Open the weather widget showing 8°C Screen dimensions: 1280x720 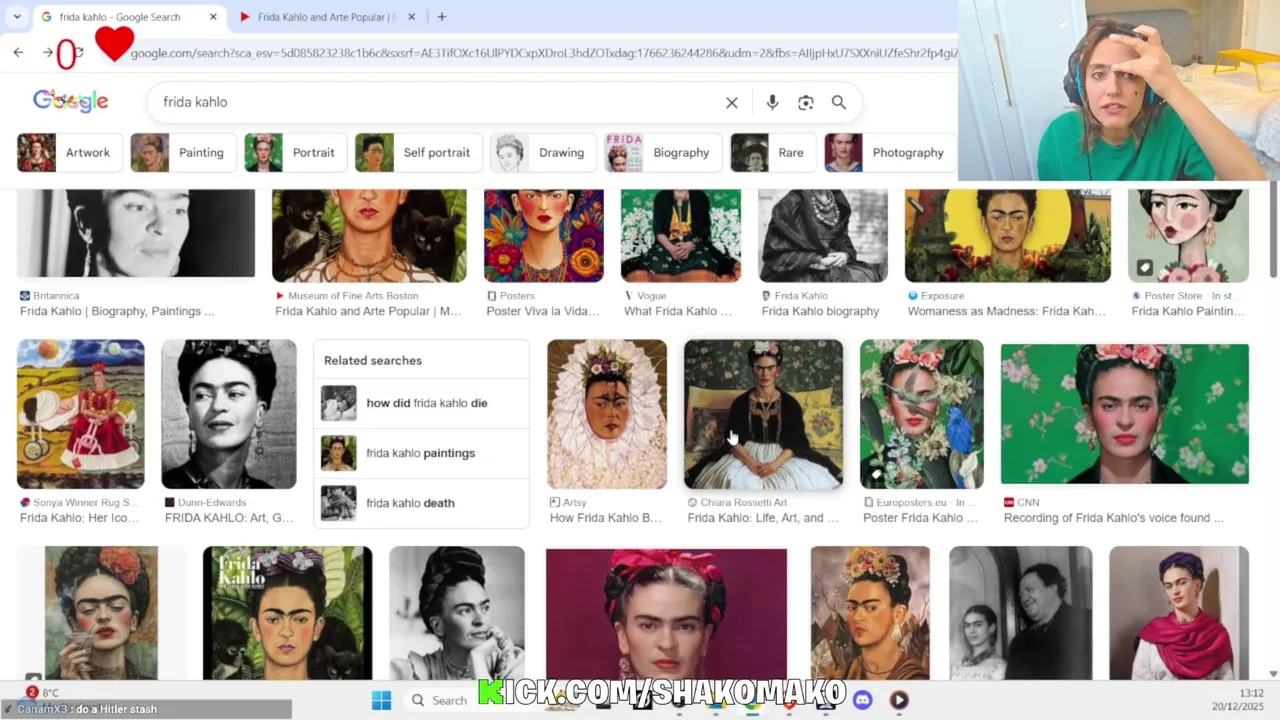click(42, 693)
